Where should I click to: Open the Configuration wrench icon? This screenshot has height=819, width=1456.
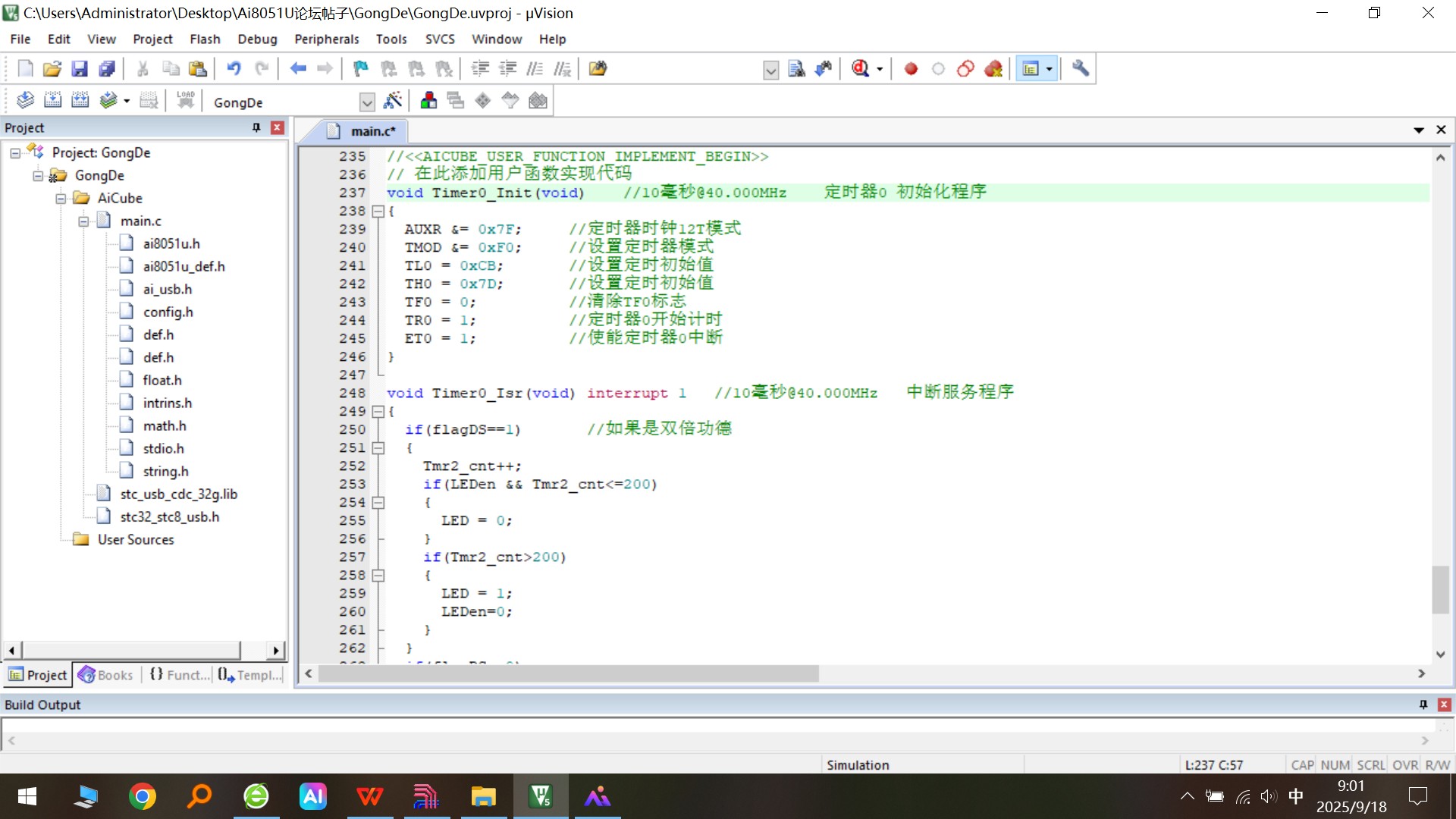pos(1081,69)
